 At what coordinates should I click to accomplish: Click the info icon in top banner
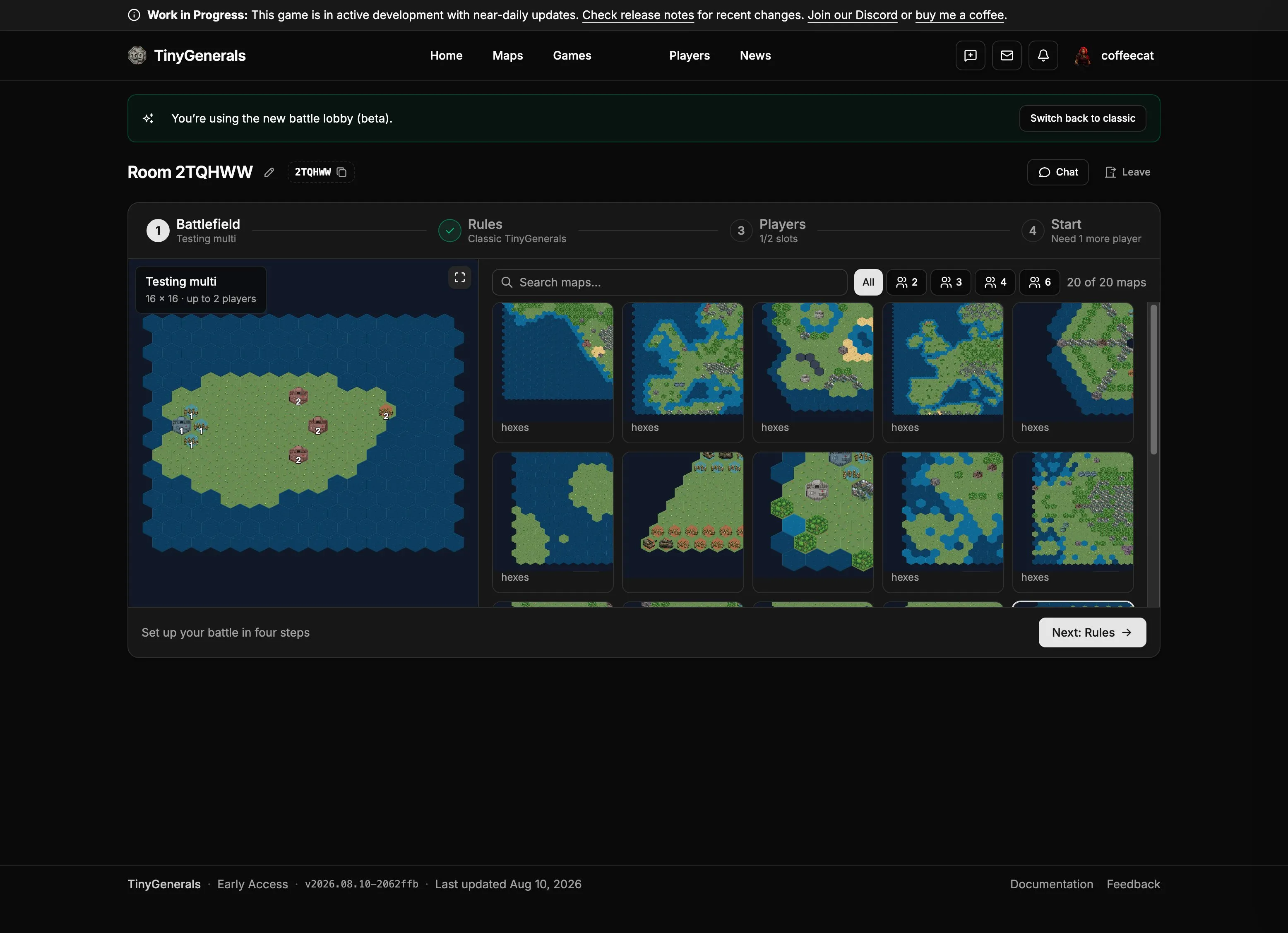pos(134,15)
